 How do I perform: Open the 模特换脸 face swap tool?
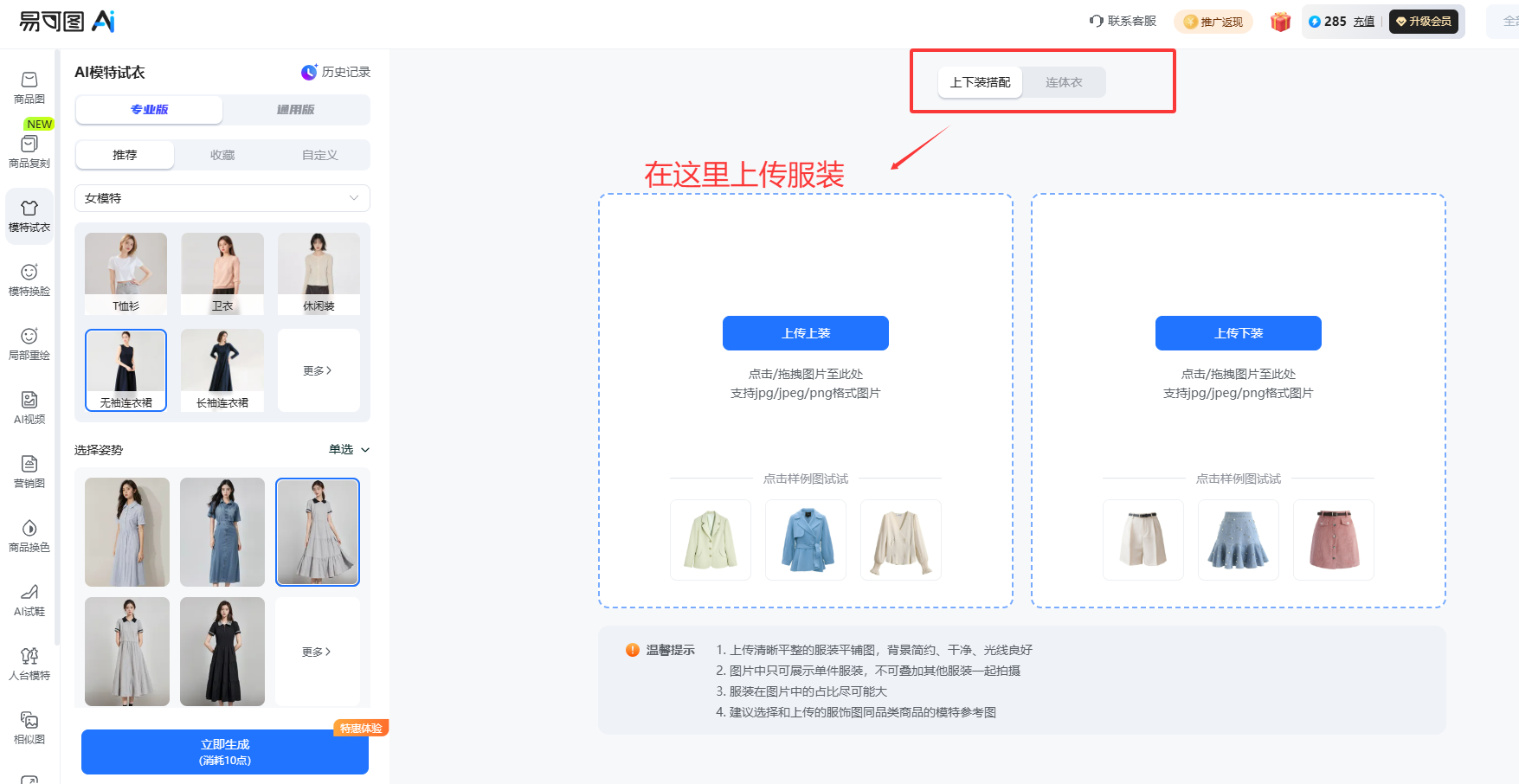coord(29,280)
